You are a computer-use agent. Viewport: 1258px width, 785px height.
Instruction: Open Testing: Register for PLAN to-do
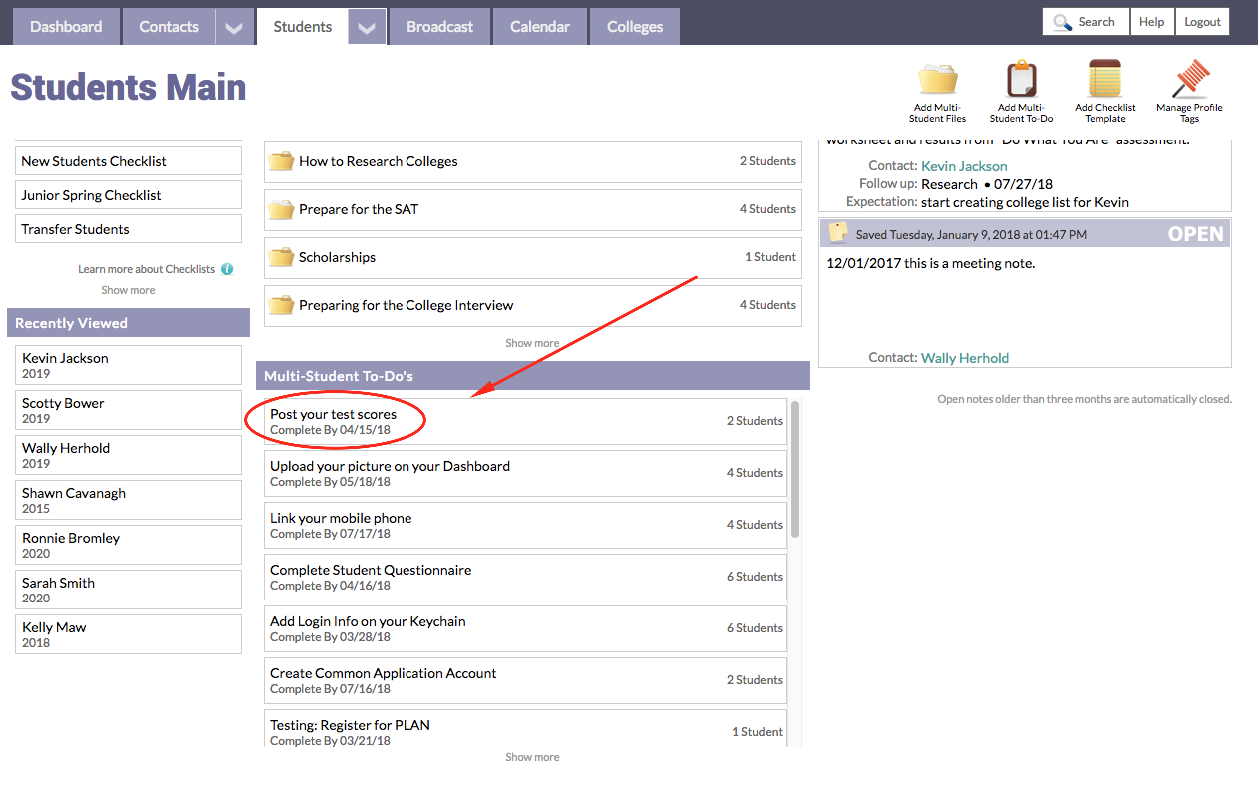pyautogui.click(x=525, y=729)
